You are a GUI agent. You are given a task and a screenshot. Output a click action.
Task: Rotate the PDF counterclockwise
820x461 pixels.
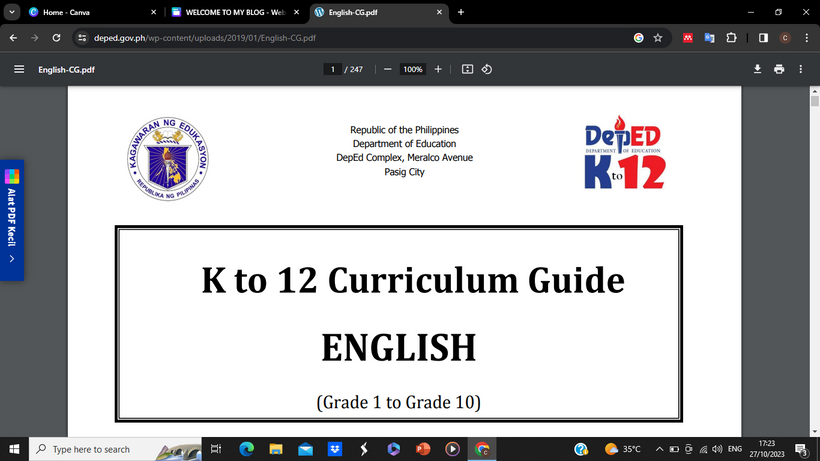(487, 70)
